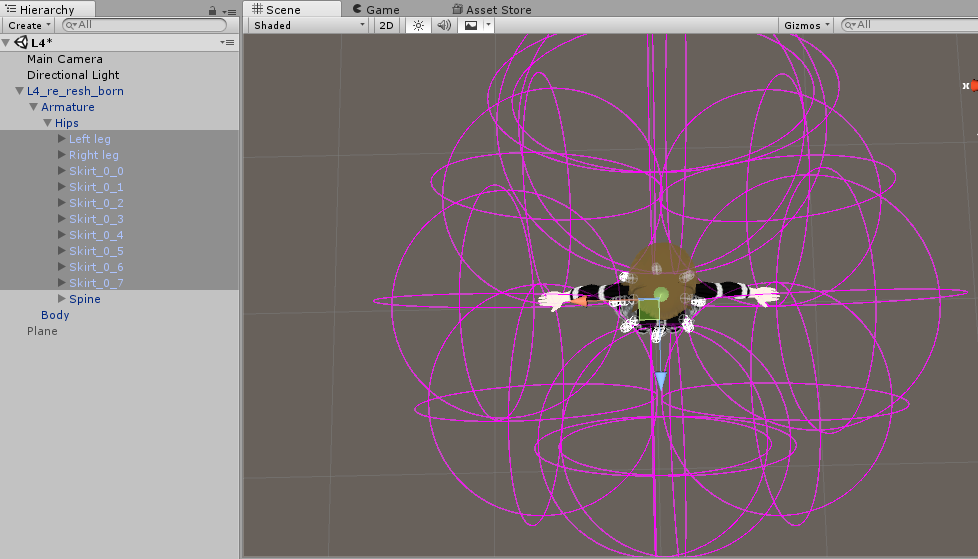Expand the Right leg node
Screen dimensions: 978x559
coord(62,155)
